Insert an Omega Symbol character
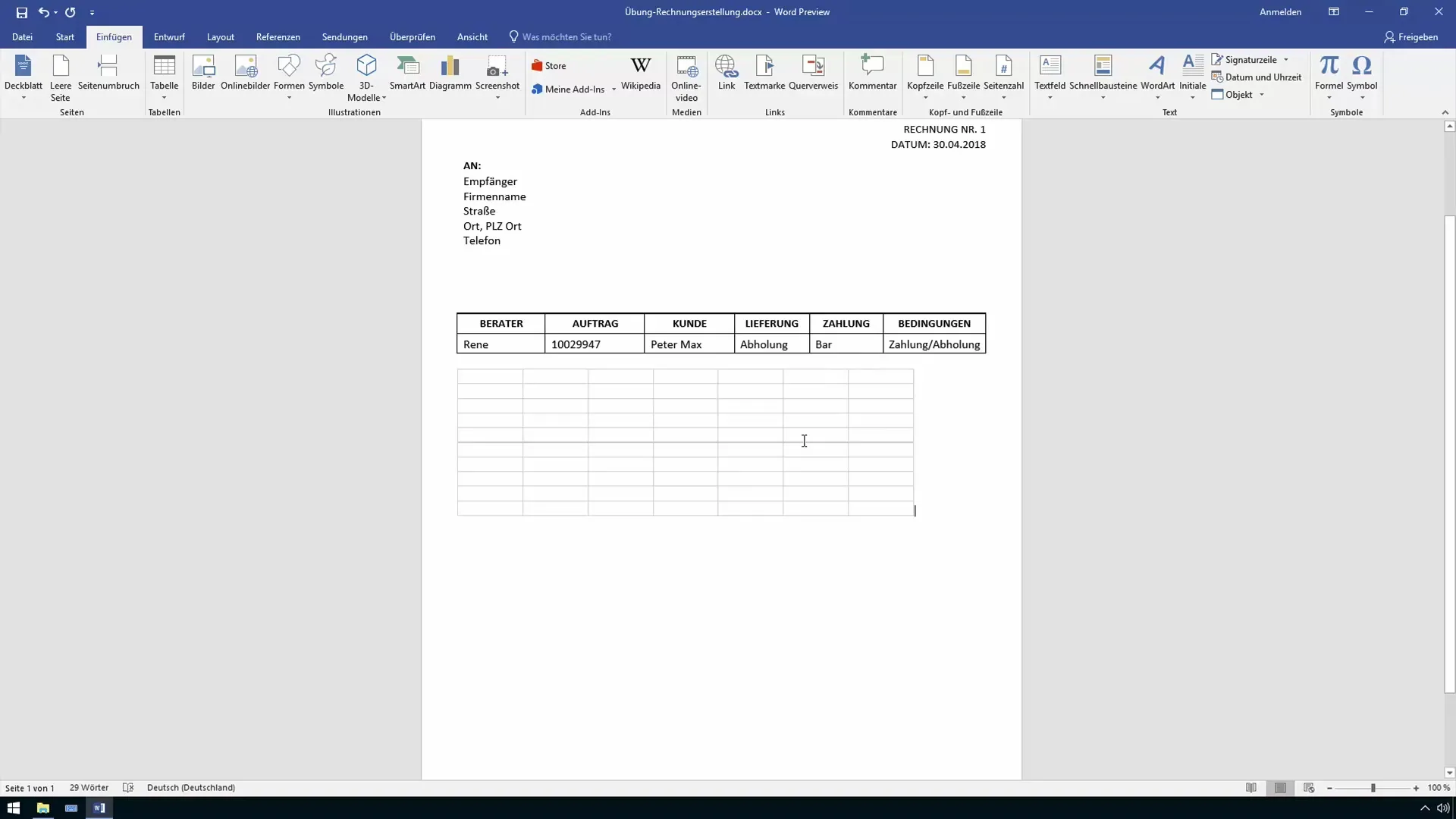 click(1362, 77)
